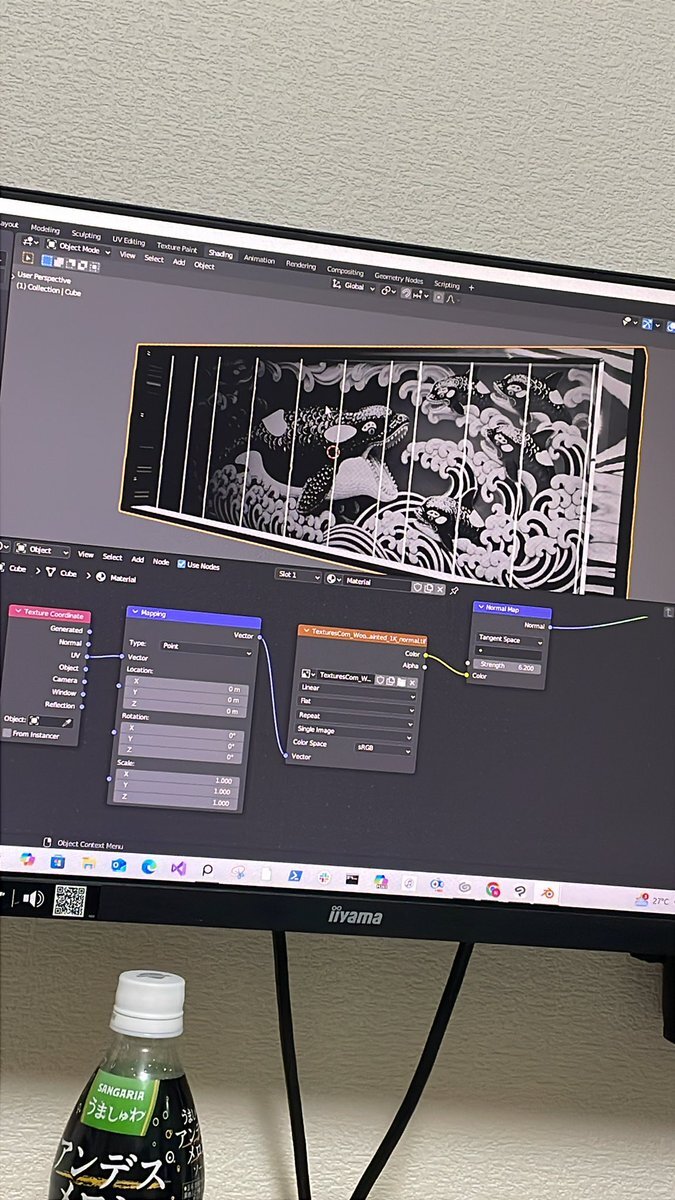Toggle the fake user shield icon
The image size is (675, 1200).
click(x=417, y=586)
